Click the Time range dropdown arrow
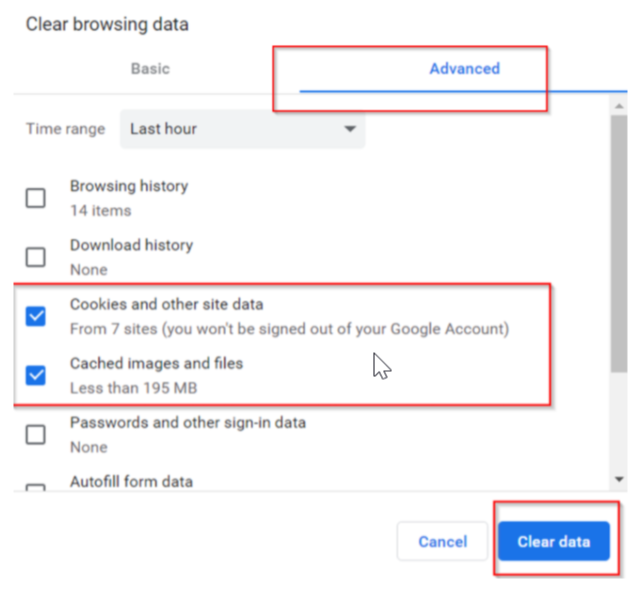This screenshot has height=601, width=644. (x=349, y=129)
